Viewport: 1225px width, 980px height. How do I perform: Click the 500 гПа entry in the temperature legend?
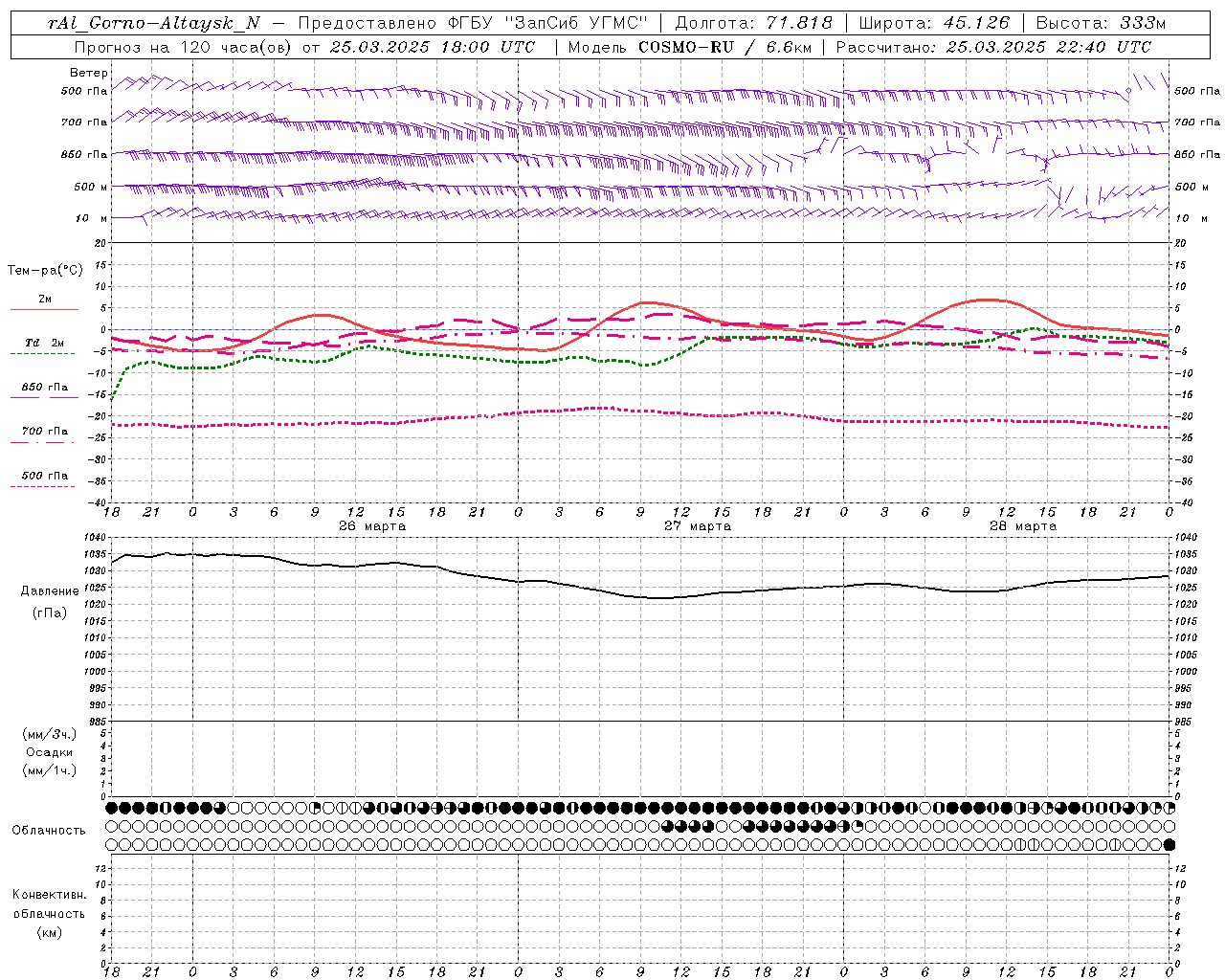pos(44,478)
